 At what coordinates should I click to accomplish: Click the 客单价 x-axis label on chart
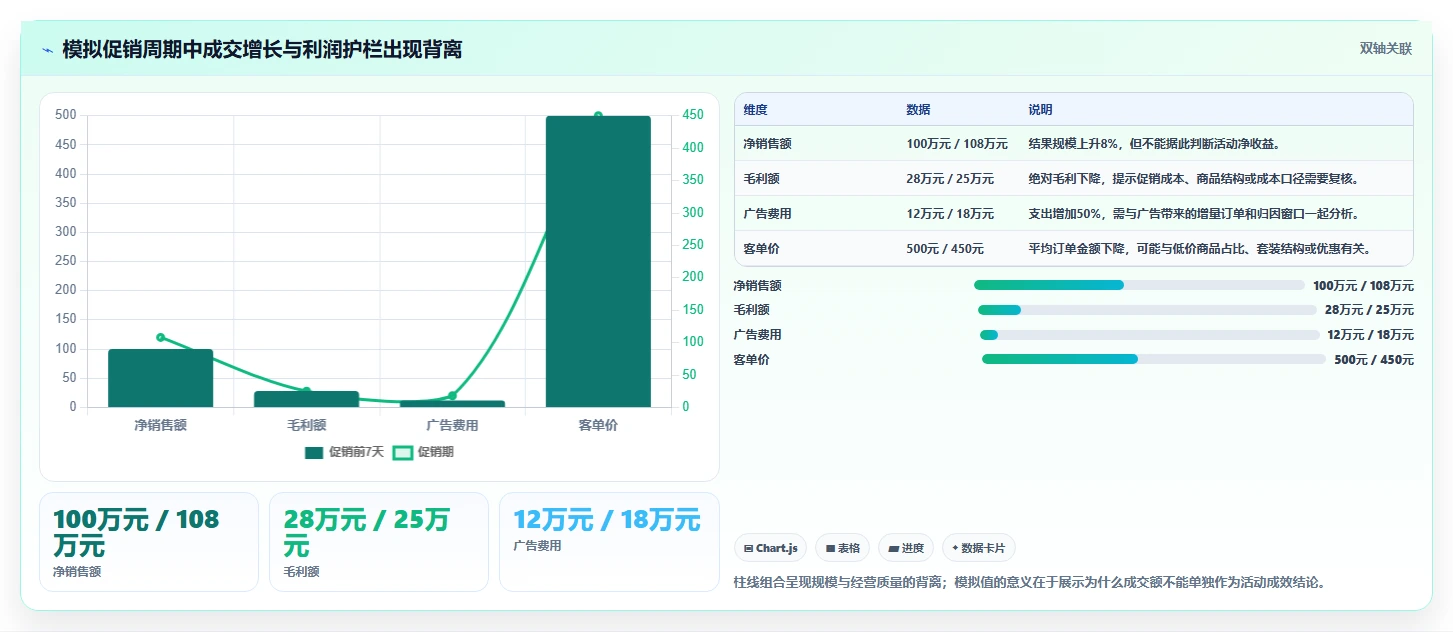[598, 425]
